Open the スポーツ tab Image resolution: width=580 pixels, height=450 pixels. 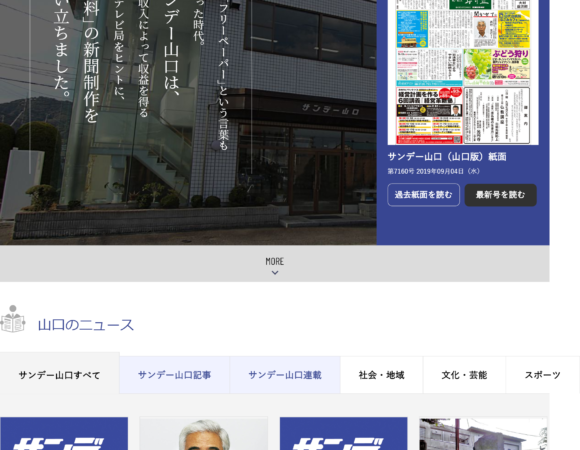[x=543, y=375]
